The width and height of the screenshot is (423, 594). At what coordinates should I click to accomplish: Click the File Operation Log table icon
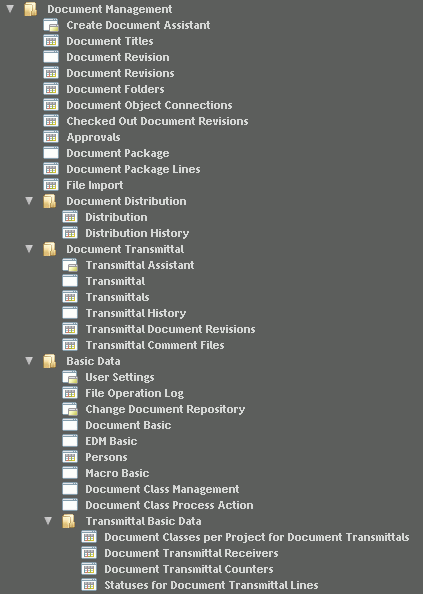[x=70, y=393]
